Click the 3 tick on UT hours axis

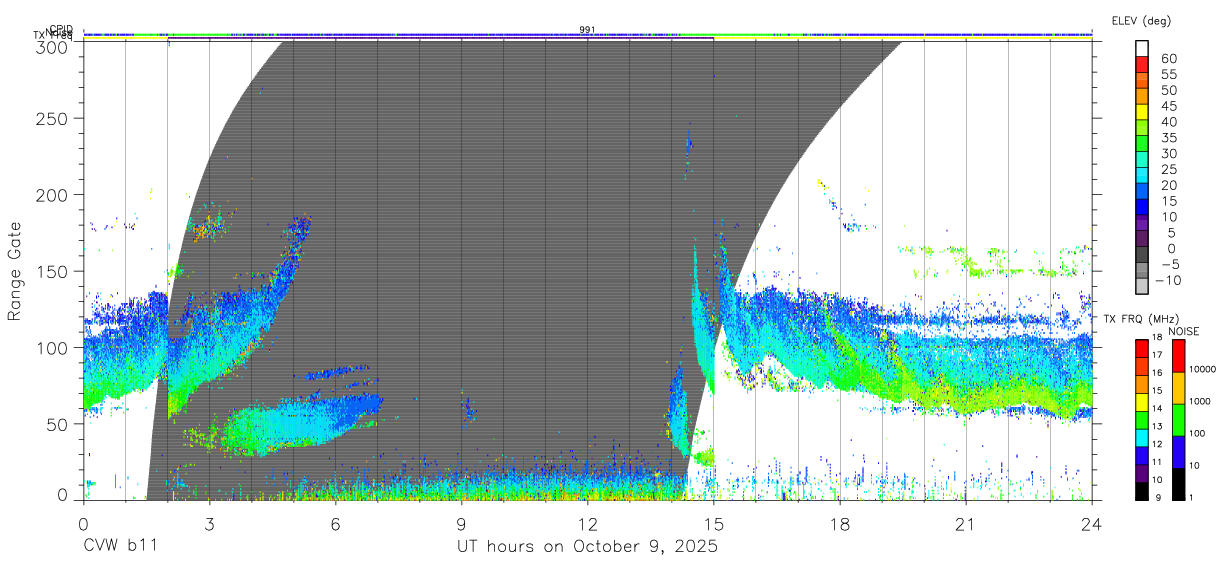tap(209, 523)
